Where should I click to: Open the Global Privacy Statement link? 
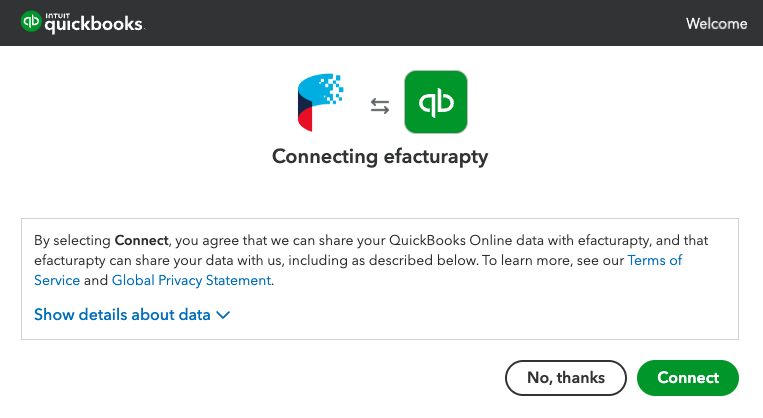click(x=191, y=281)
